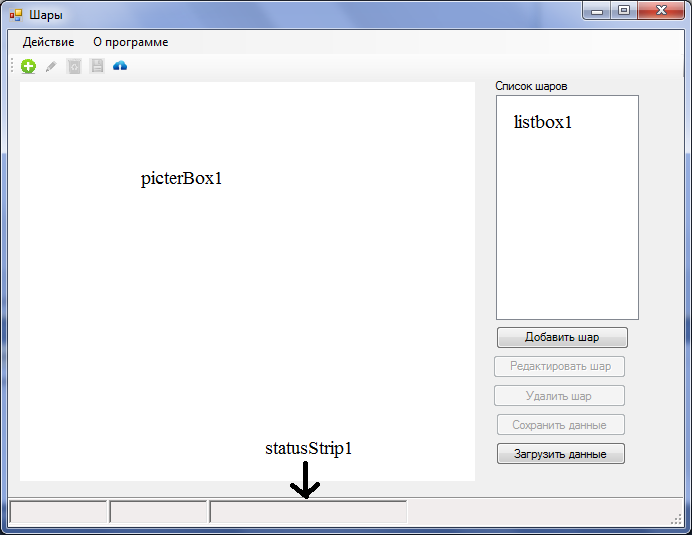Maximize the Шары window
Image resolution: width=692 pixels, height=535 pixels.
coord(624,11)
